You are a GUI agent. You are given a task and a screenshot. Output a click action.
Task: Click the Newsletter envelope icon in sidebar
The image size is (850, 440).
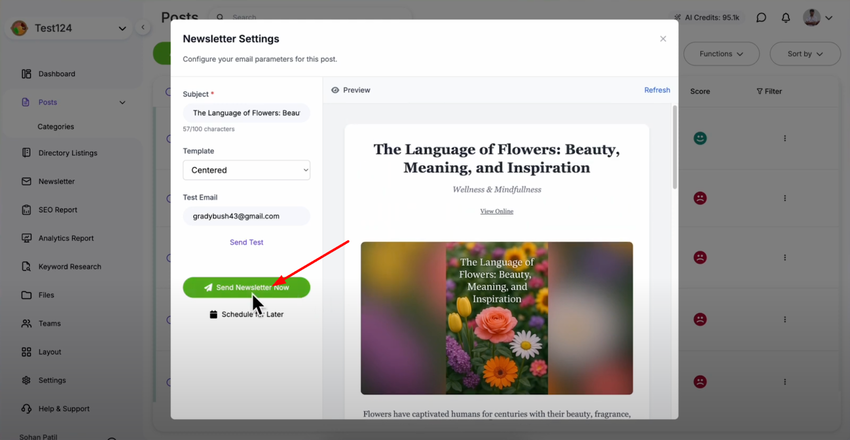tap(26, 182)
